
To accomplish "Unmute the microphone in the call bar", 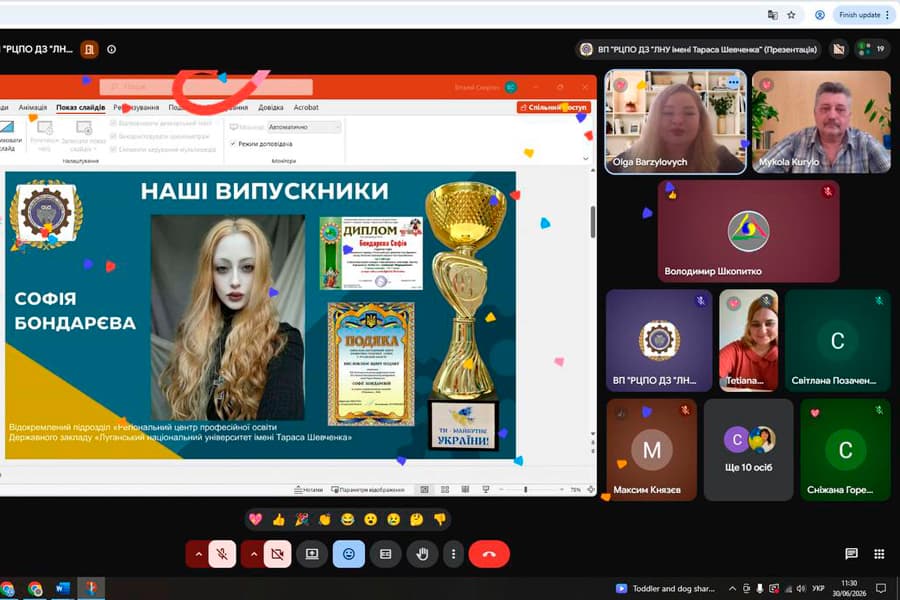I will pyautogui.click(x=222, y=554).
